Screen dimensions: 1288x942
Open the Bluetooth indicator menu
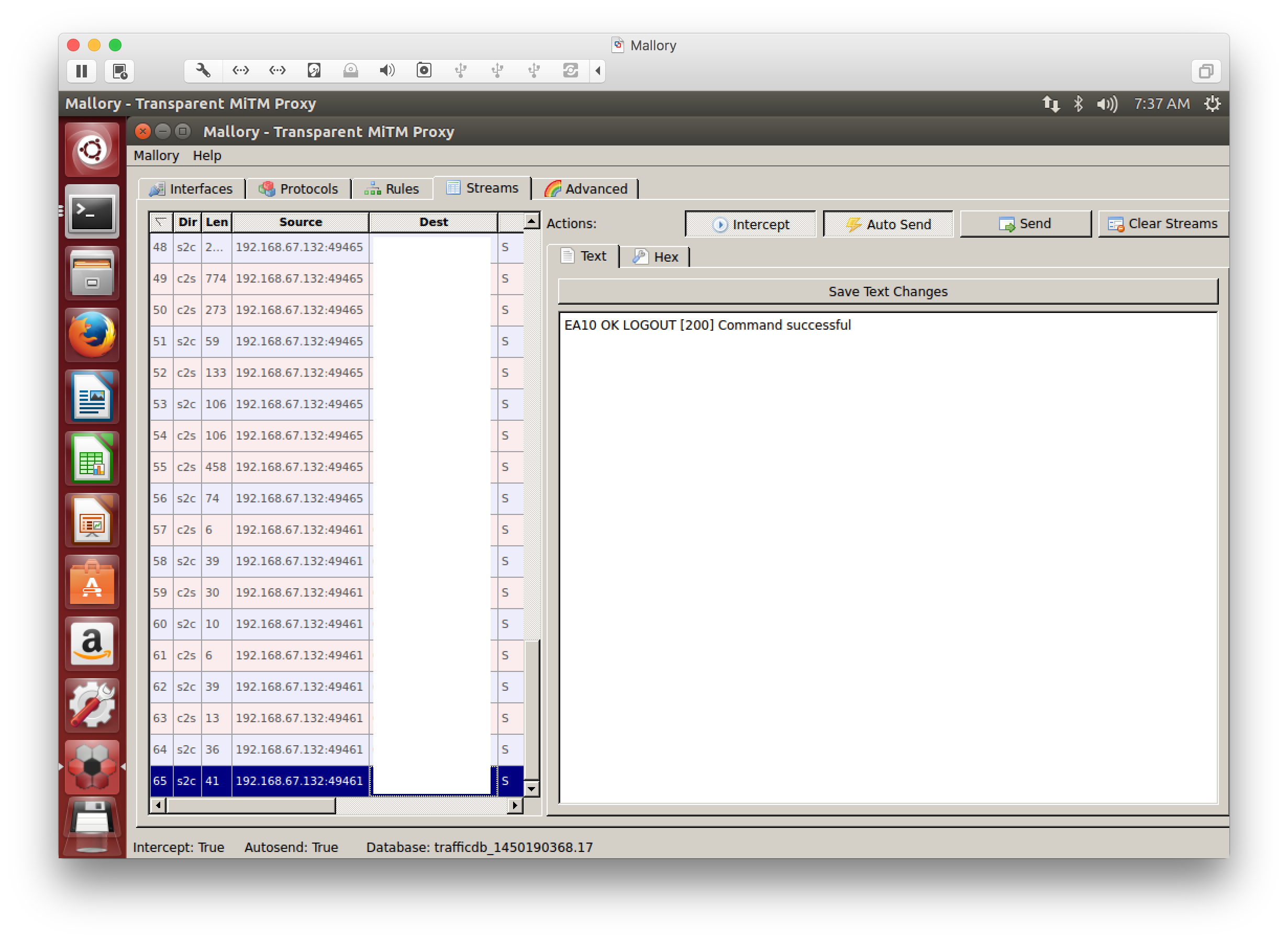click(x=1078, y=104)
